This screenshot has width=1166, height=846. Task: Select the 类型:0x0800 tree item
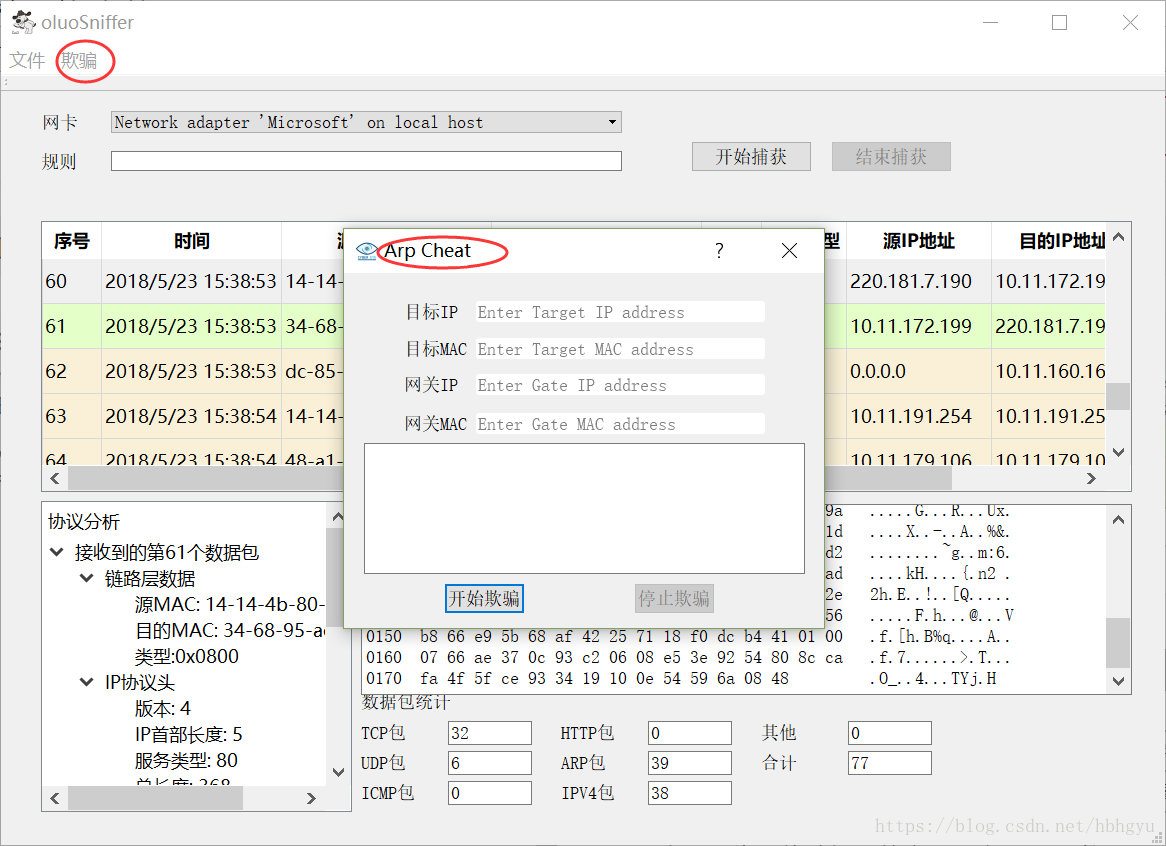point(187,656)
